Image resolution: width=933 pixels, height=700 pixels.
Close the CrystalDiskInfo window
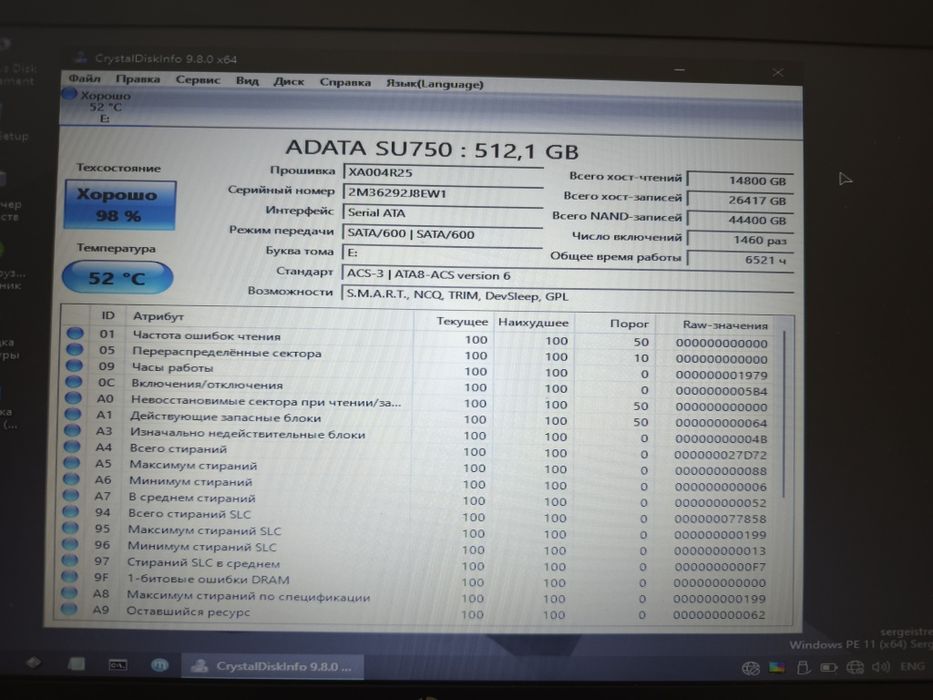tap(777, 72)
